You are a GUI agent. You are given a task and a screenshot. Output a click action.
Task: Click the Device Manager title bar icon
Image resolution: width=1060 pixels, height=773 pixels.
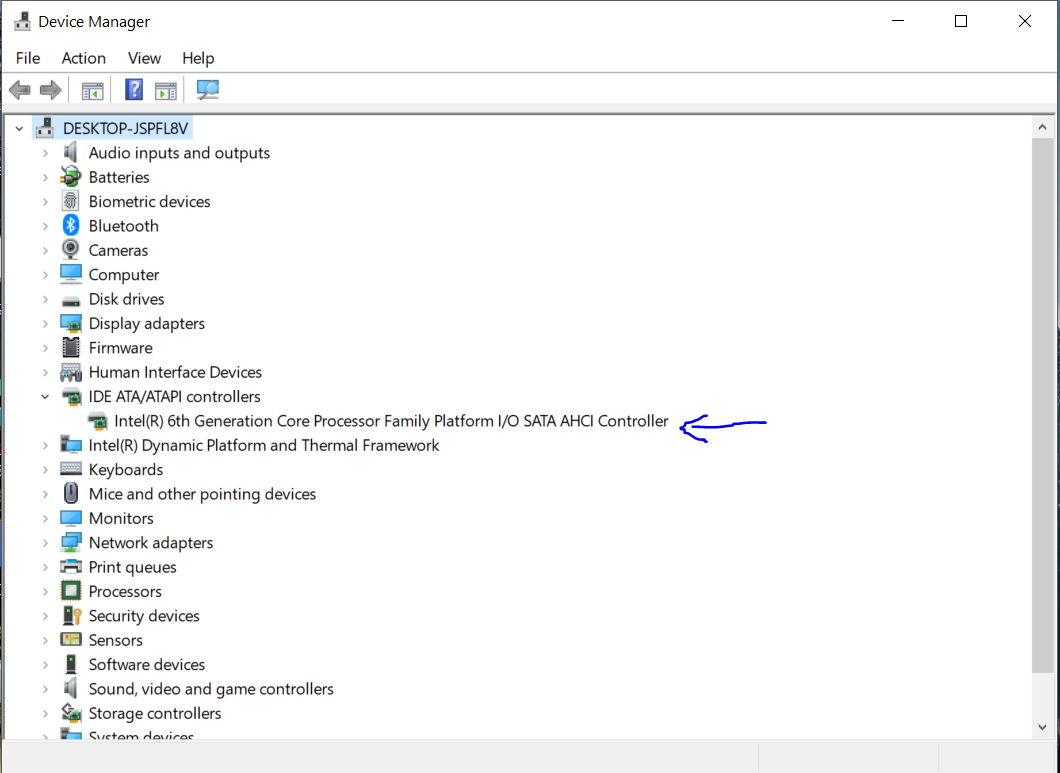coord(22,21)
